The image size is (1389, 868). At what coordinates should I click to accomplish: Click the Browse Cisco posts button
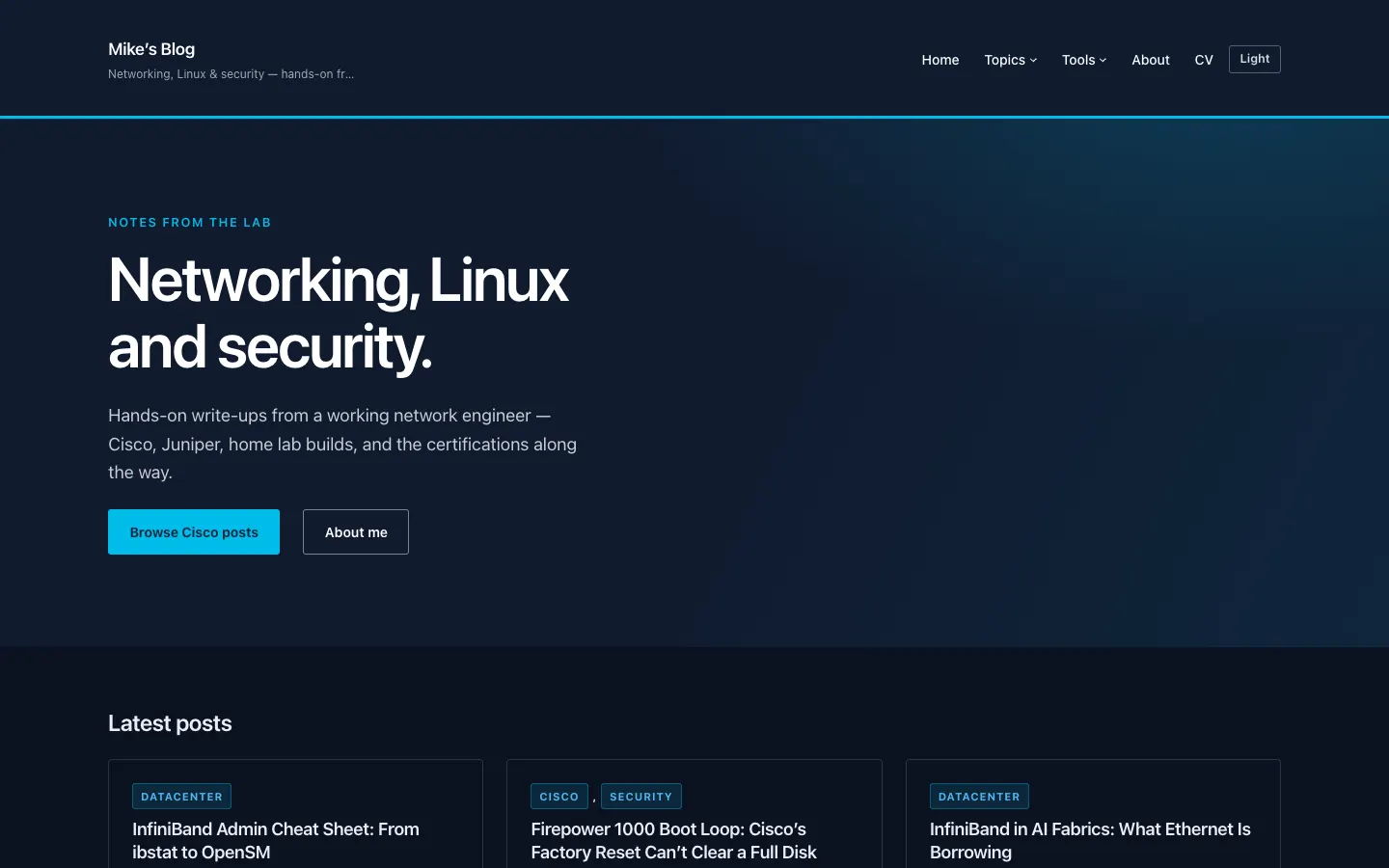tap(194, 532)
